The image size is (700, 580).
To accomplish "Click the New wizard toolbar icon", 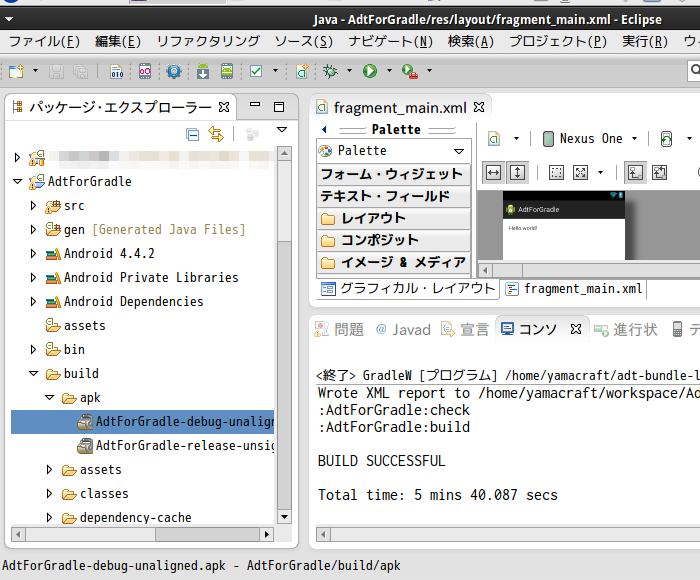I will [17, 71].
